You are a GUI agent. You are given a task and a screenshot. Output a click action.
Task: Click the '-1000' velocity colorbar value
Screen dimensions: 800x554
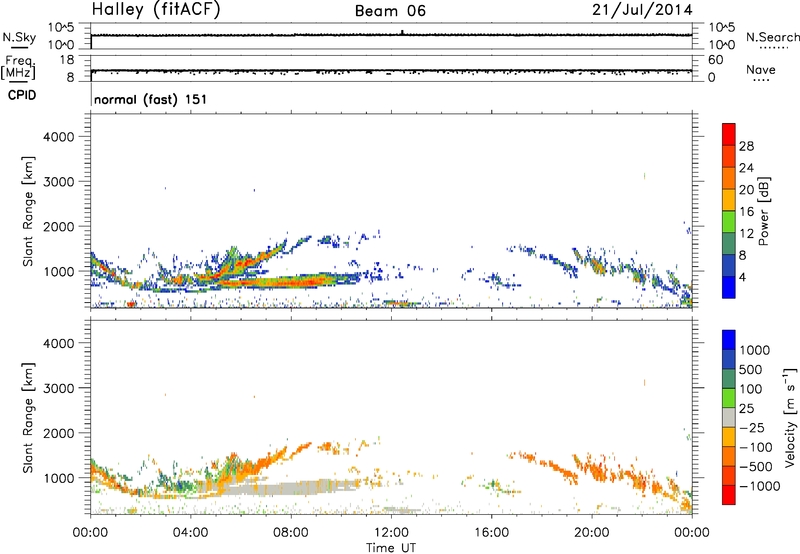[x=760, y=486]
